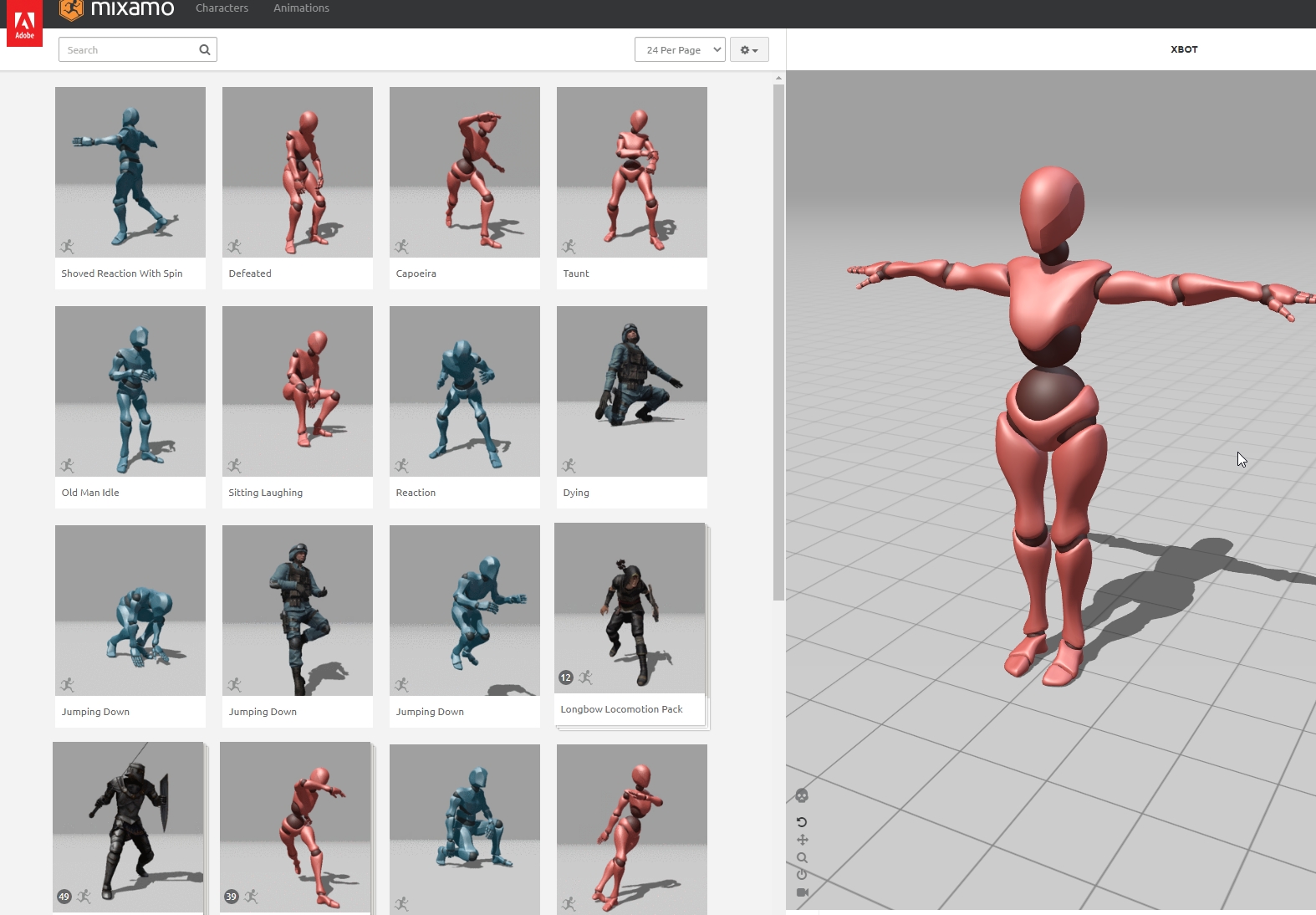1316x915 pixels.
Task: Click the animation list vertical scrollbar thumb
Action: [x=778, y=342]
